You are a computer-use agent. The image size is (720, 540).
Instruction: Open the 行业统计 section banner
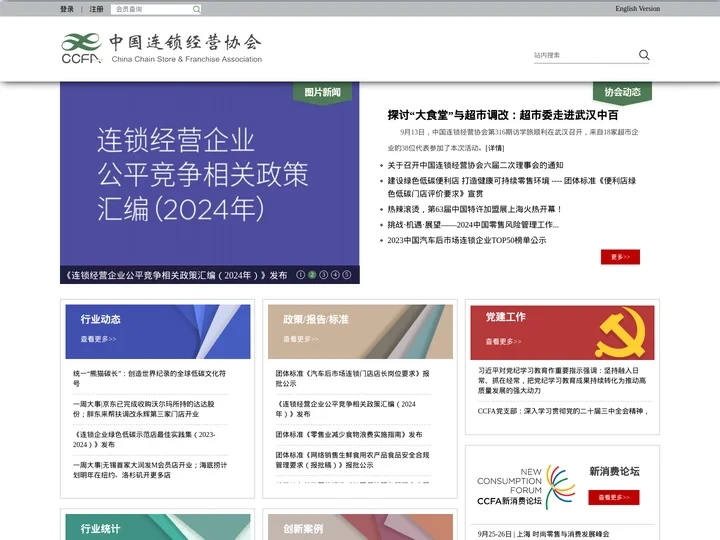coord(158,527)
